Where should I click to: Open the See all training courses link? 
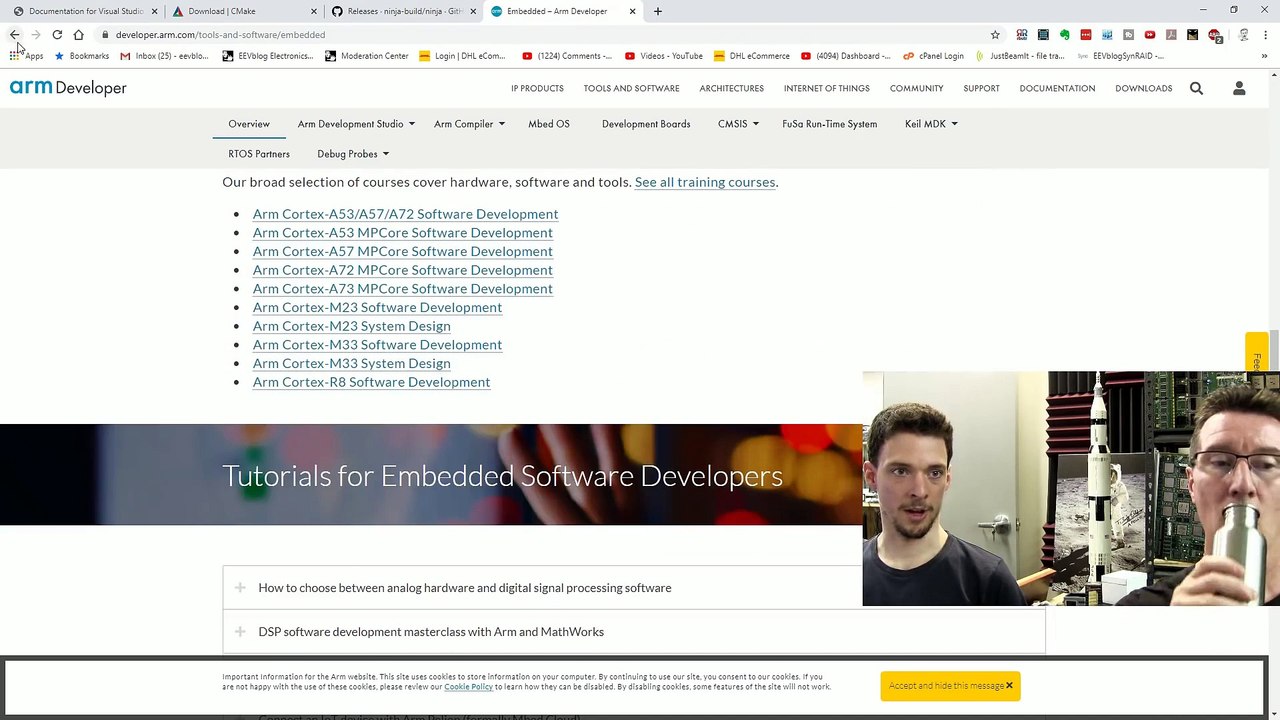click(x=705, y=182)
